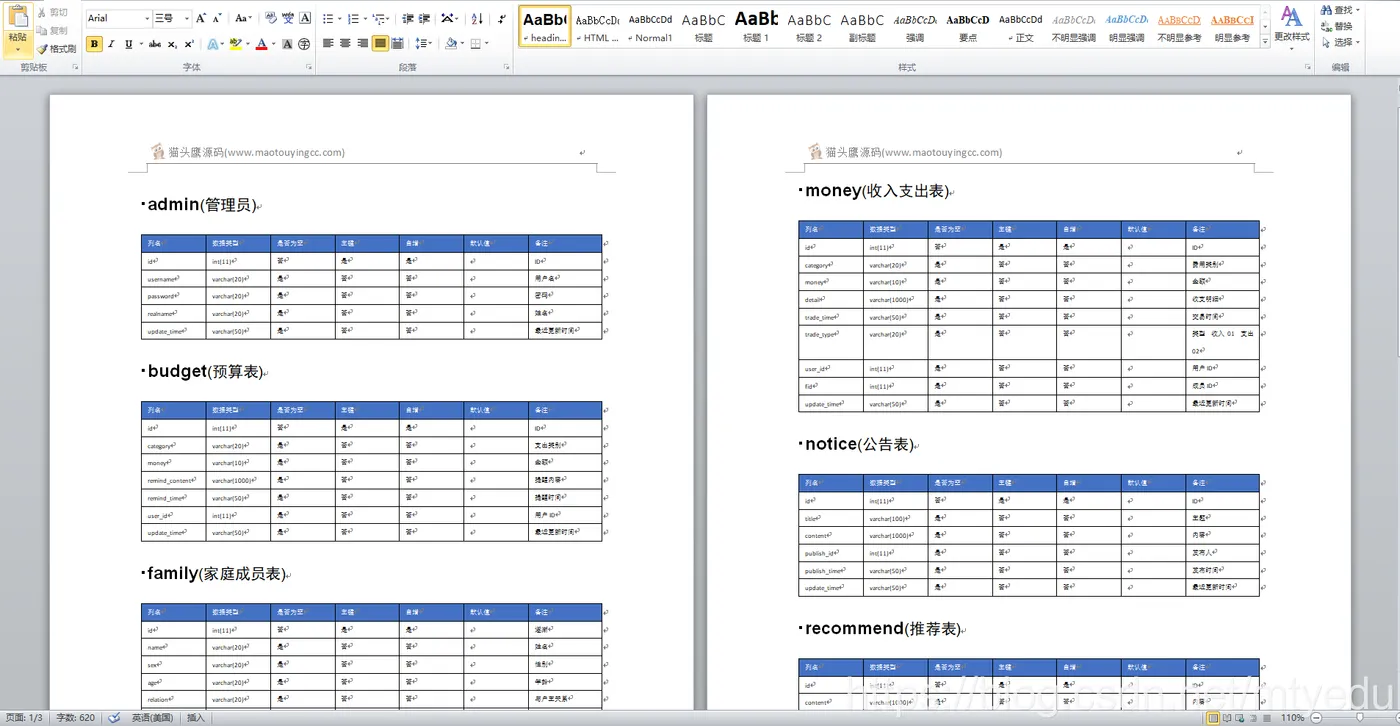The image size is (1400, 726).
Task: Click the Character Shading gray A icon
Action: click(288, 44)
